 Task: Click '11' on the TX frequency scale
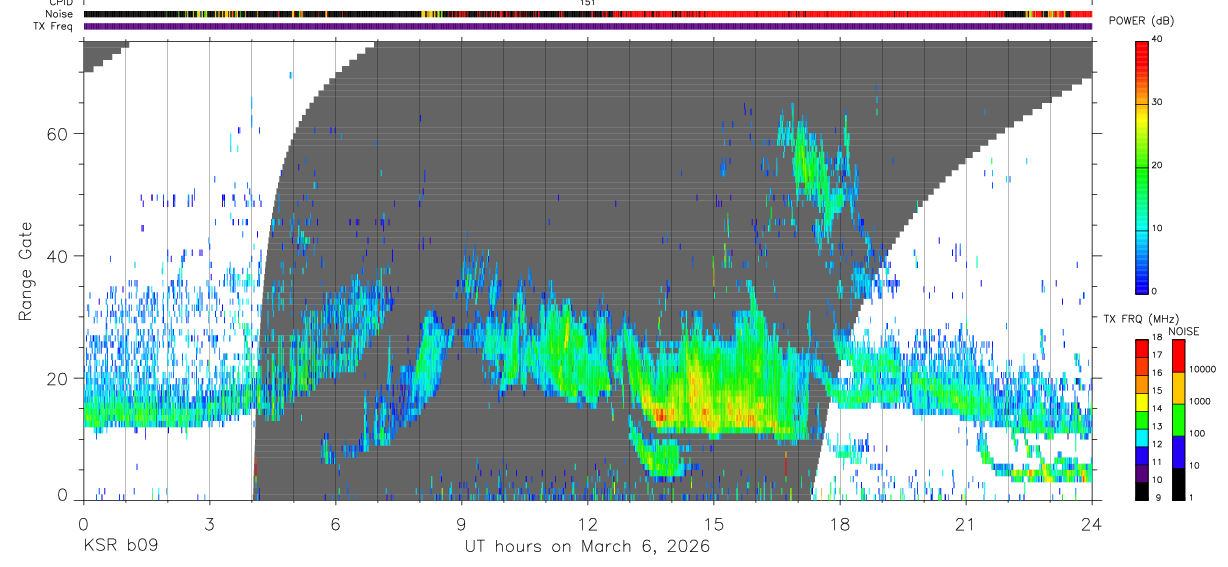(x=1157, y=463)
